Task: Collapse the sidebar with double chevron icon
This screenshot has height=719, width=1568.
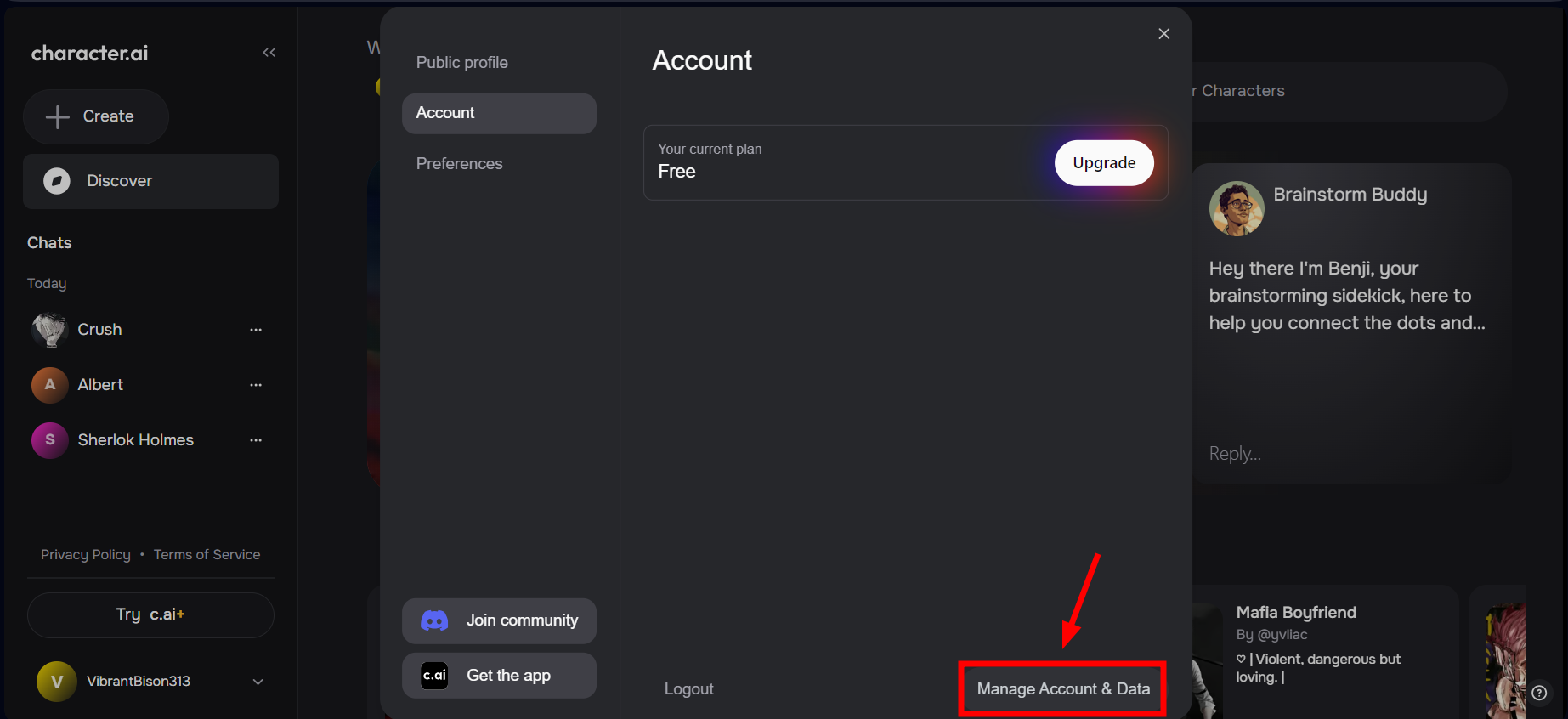Action: coord(269,53)
